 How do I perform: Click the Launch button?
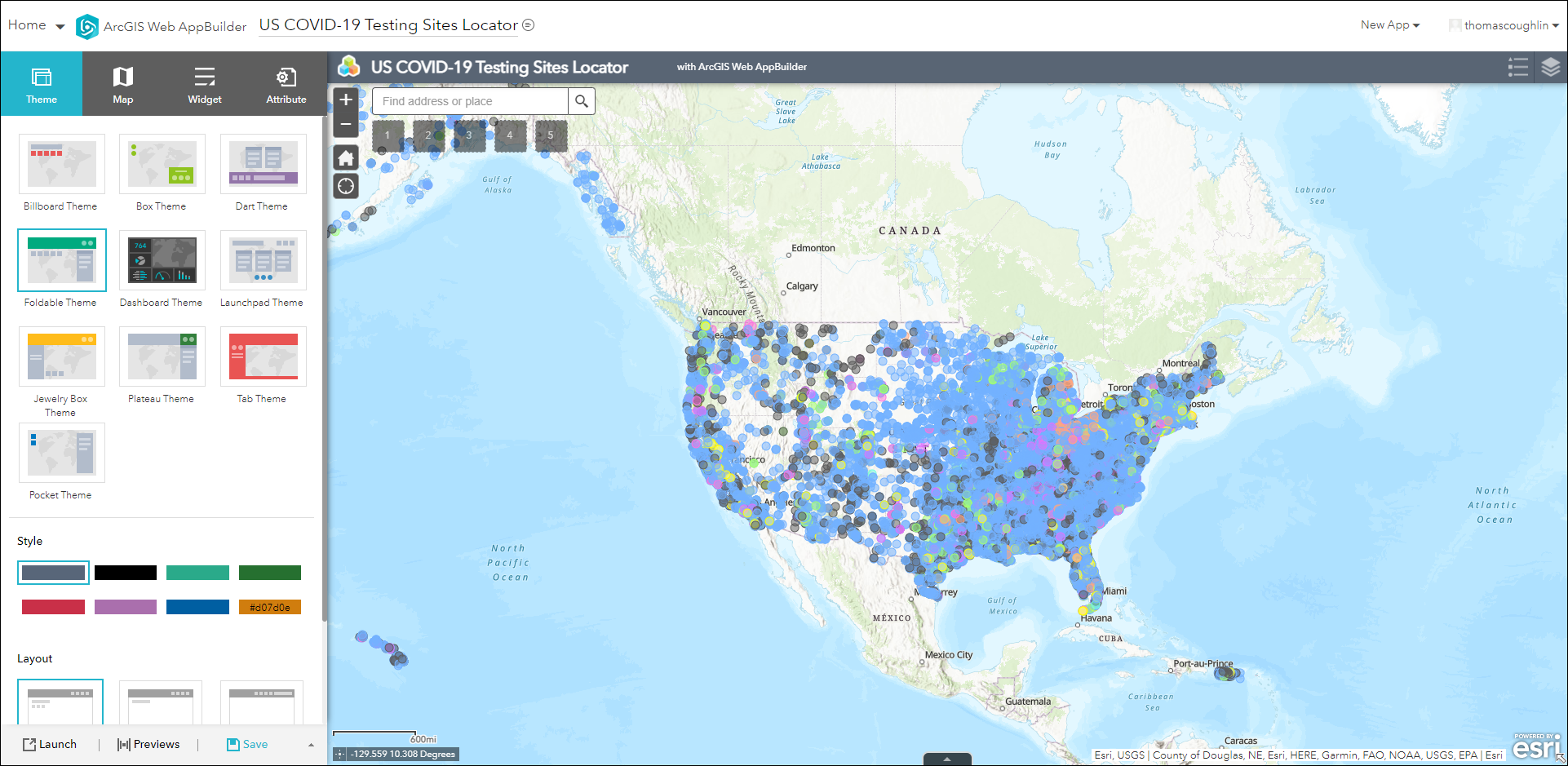(50, 744)
